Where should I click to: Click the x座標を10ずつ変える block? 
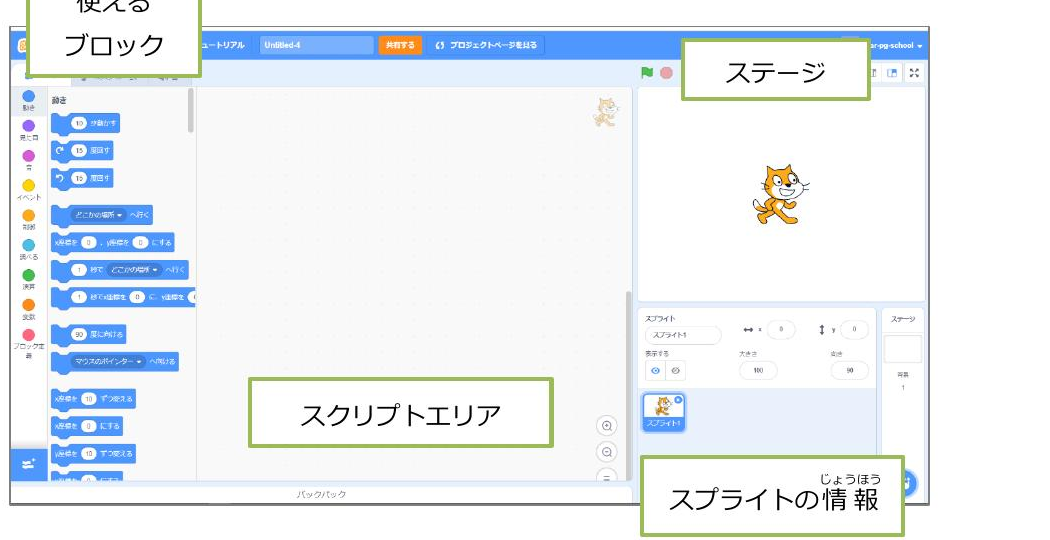tap(94, 399)
